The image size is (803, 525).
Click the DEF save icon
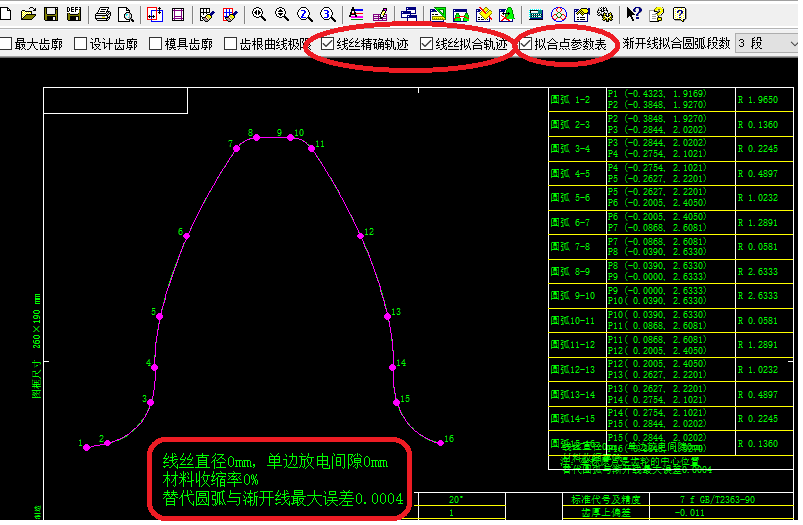[74, 14]
